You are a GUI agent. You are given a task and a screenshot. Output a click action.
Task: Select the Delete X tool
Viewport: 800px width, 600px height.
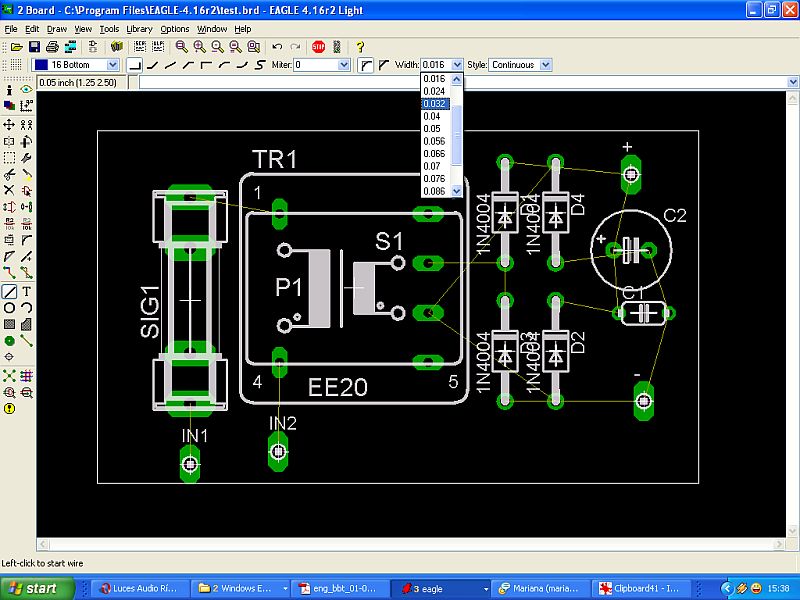[9, 191]
